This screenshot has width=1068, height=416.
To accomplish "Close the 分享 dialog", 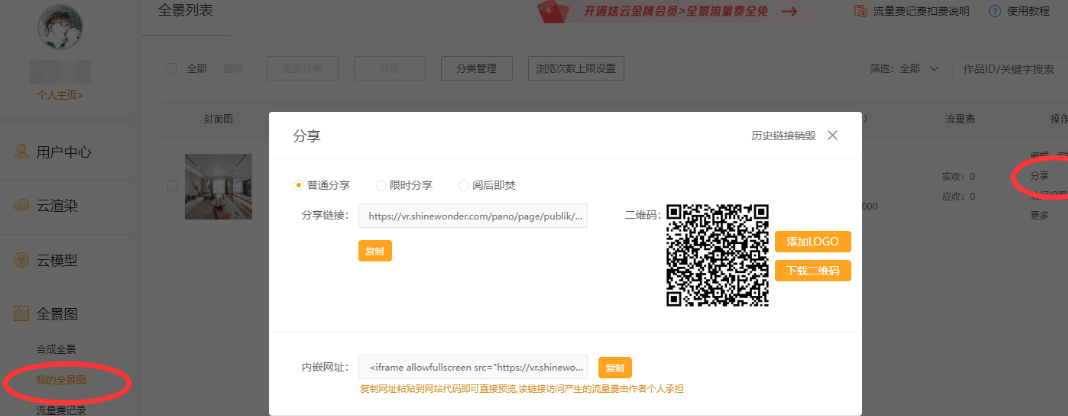I will (832, 135).
